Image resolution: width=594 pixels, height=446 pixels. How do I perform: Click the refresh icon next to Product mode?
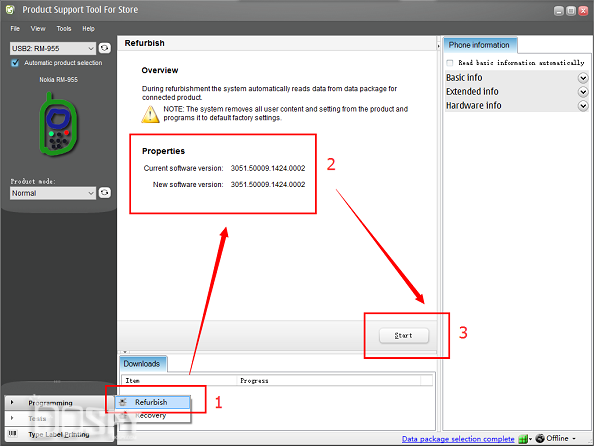(x=105, y=193)
